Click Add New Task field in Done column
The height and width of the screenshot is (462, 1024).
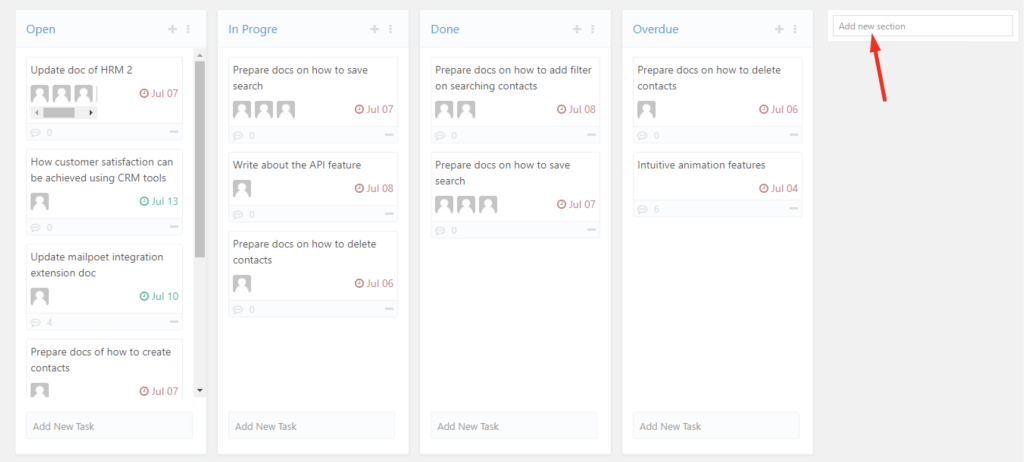(x=514, y=425)
